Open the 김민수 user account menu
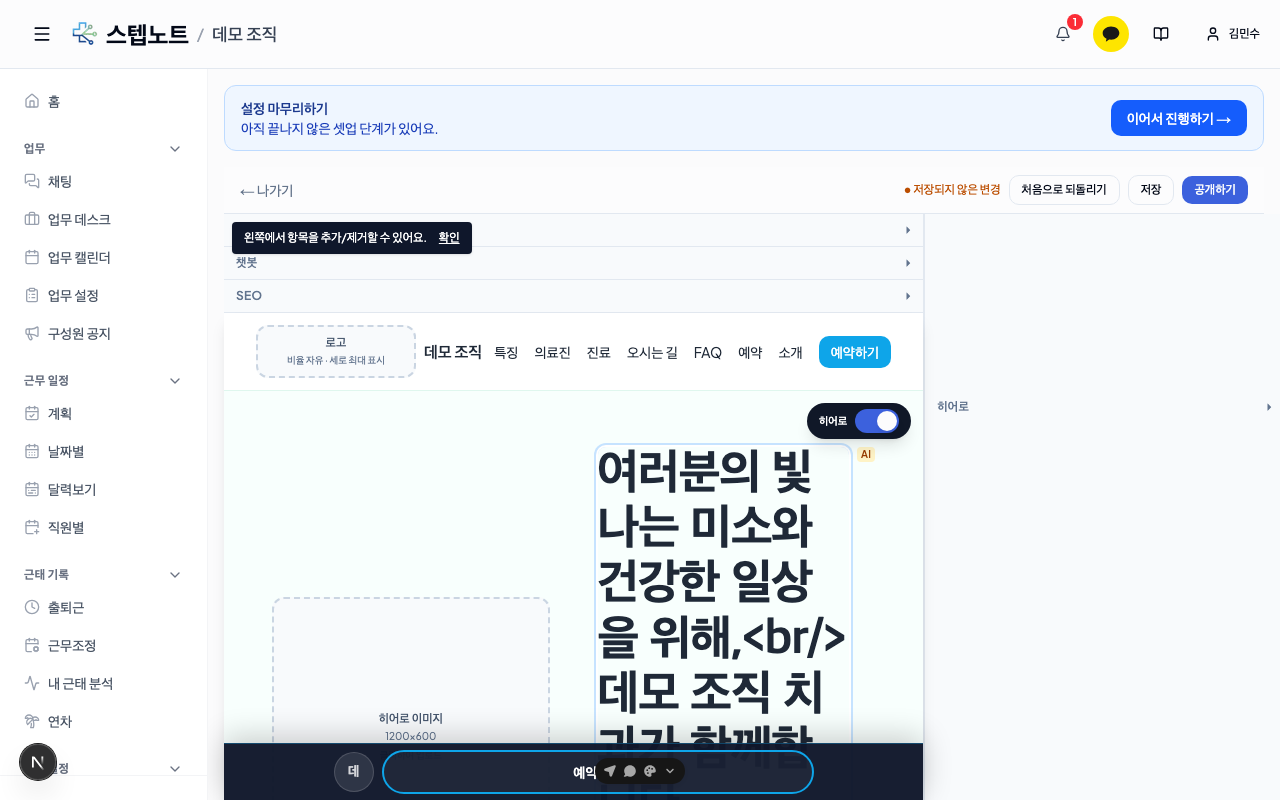The width and height of the screenshot is (1280, 800). point(1233,34)
